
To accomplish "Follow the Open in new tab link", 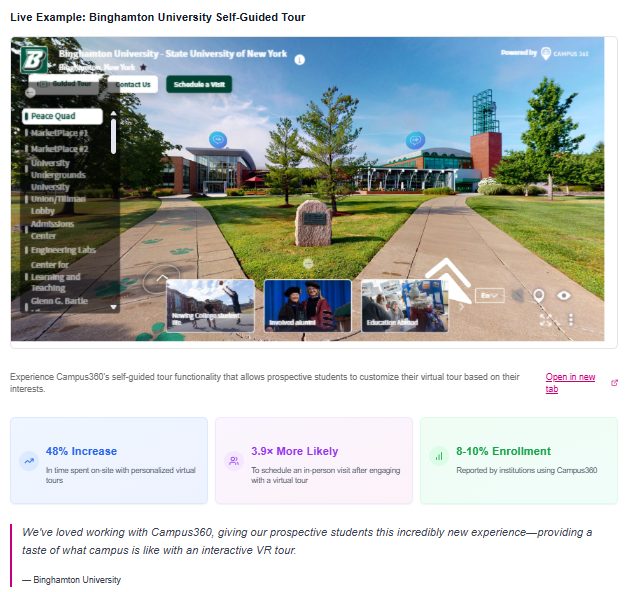I will [570, 382].
